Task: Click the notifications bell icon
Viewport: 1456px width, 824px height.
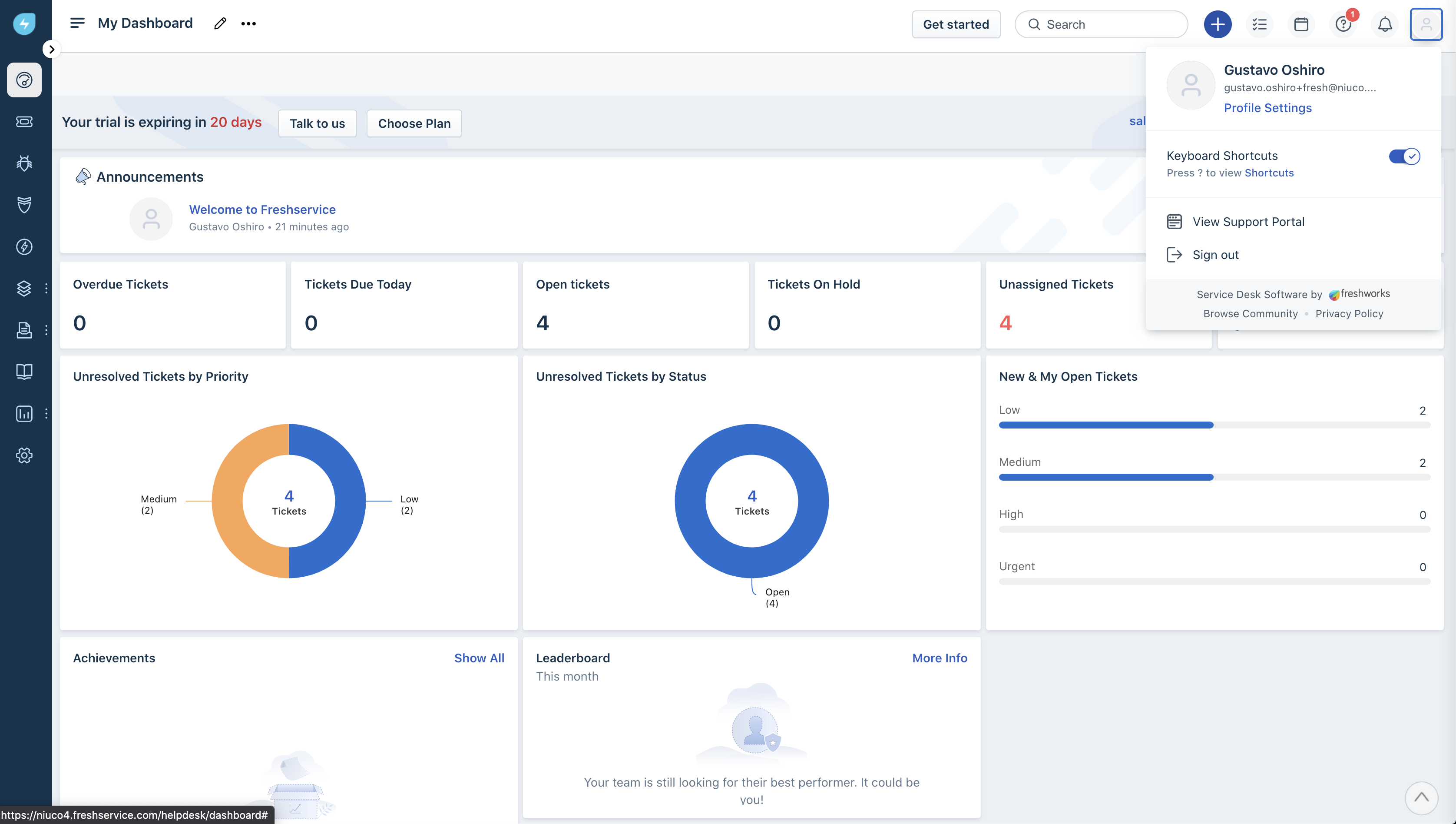Action: point(1385,24)
